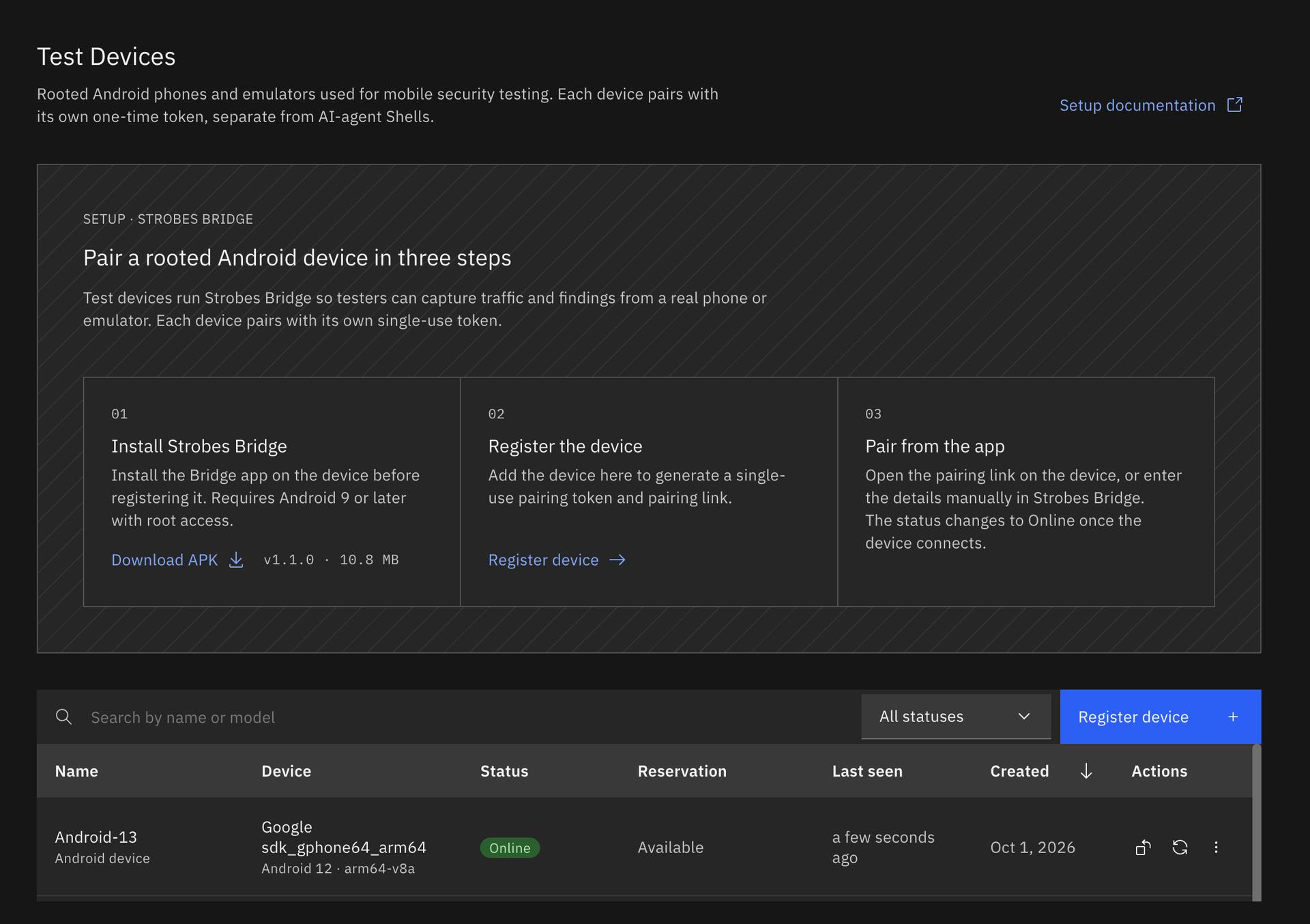This screenshot has width=1310, height=924.
Task: Click the plus icon on Register device button
Action: (x=1233, y=717)
